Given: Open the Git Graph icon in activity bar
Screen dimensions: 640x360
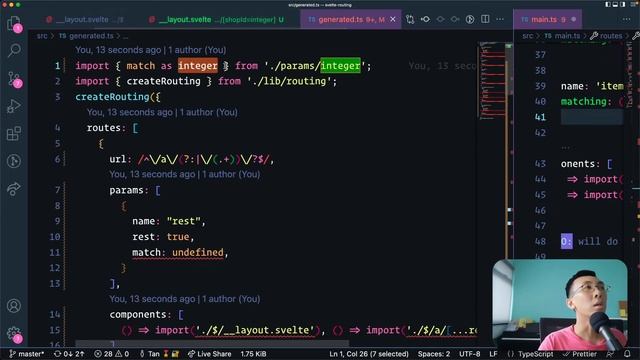Looking at the screenshot, I should [x=14, y=161].
